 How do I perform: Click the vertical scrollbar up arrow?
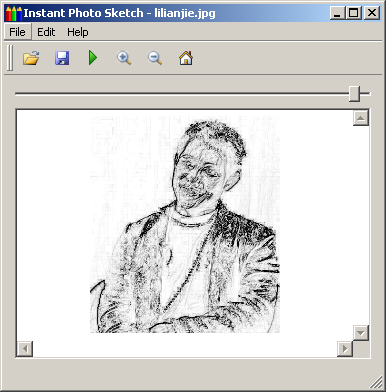361,118
